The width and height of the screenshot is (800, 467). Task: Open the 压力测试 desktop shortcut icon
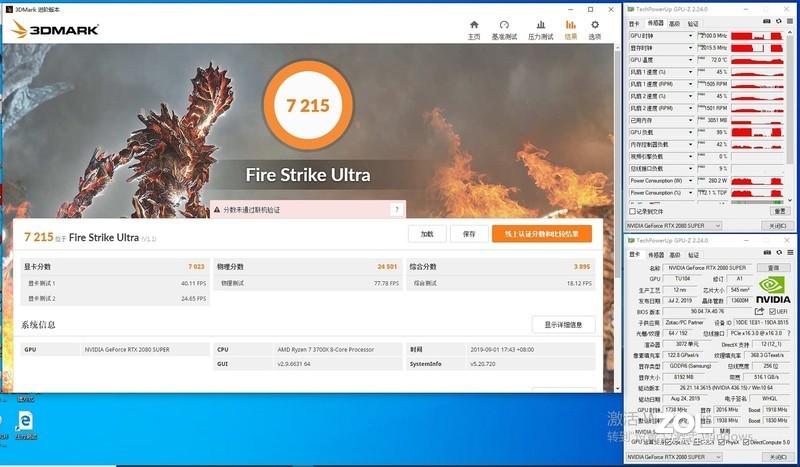tap(25, 427)
